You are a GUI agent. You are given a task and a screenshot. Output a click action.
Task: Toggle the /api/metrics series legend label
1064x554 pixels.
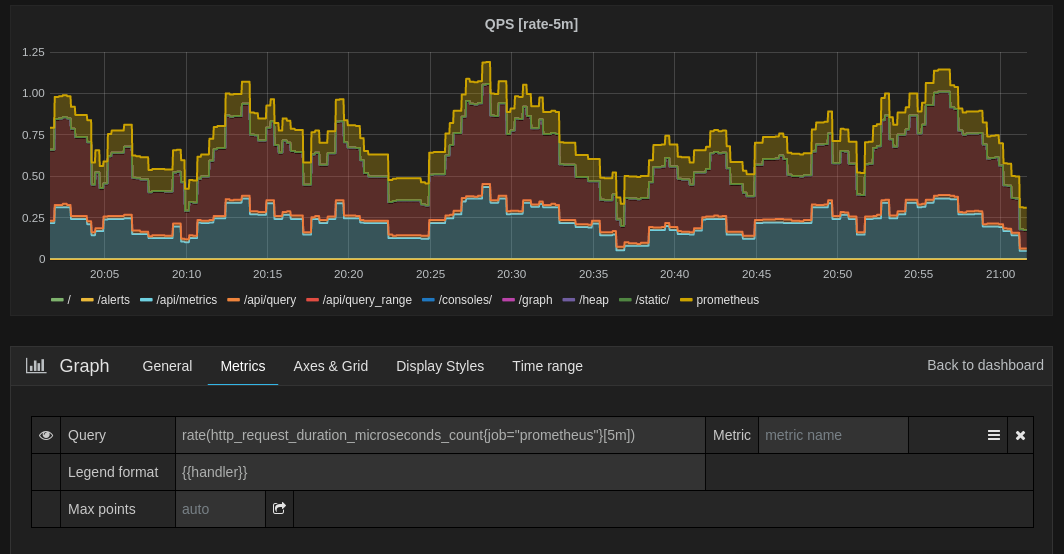pyautogui.click(x=187, y=300)
